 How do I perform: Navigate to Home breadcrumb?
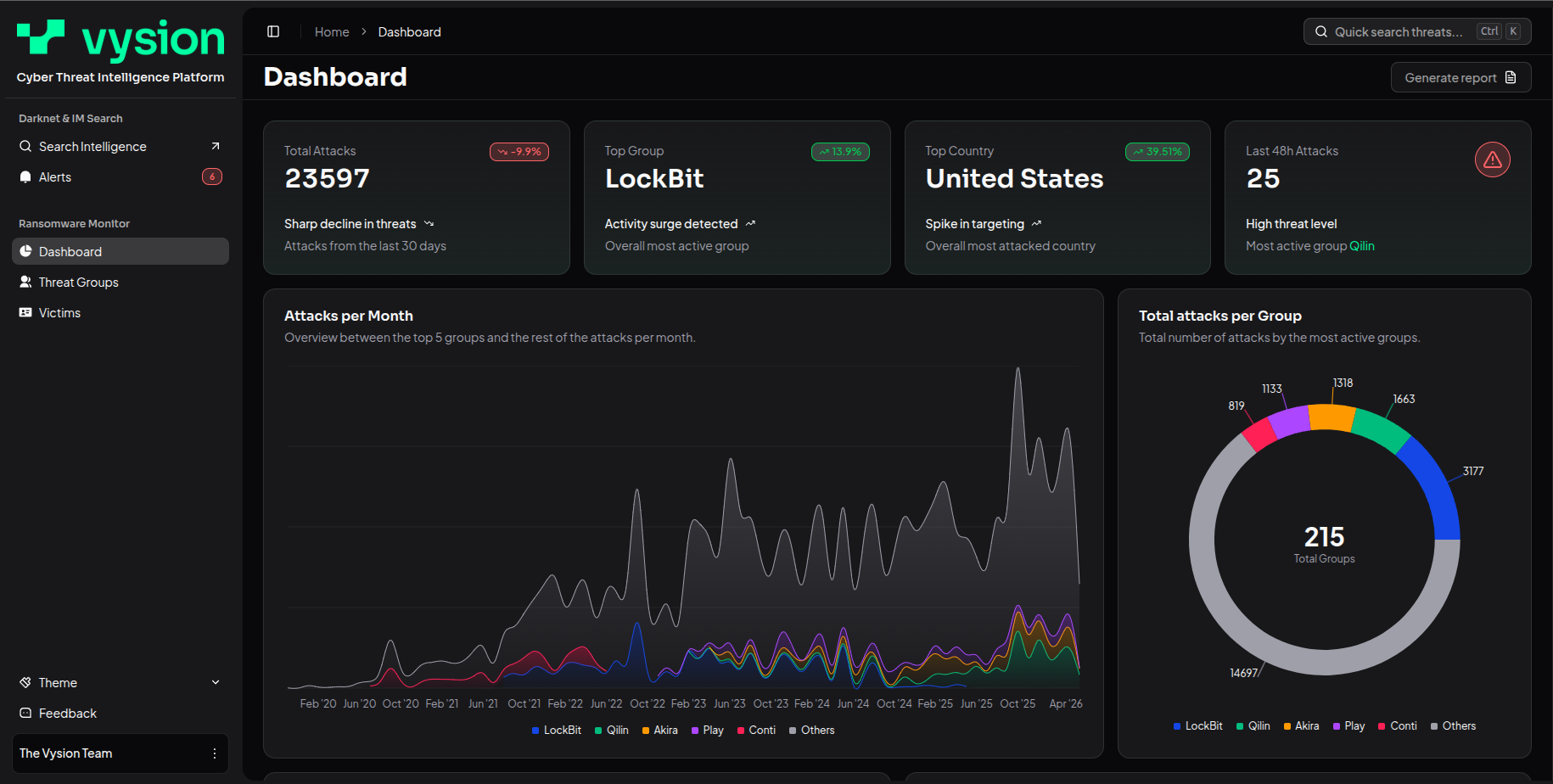point(332,31)
